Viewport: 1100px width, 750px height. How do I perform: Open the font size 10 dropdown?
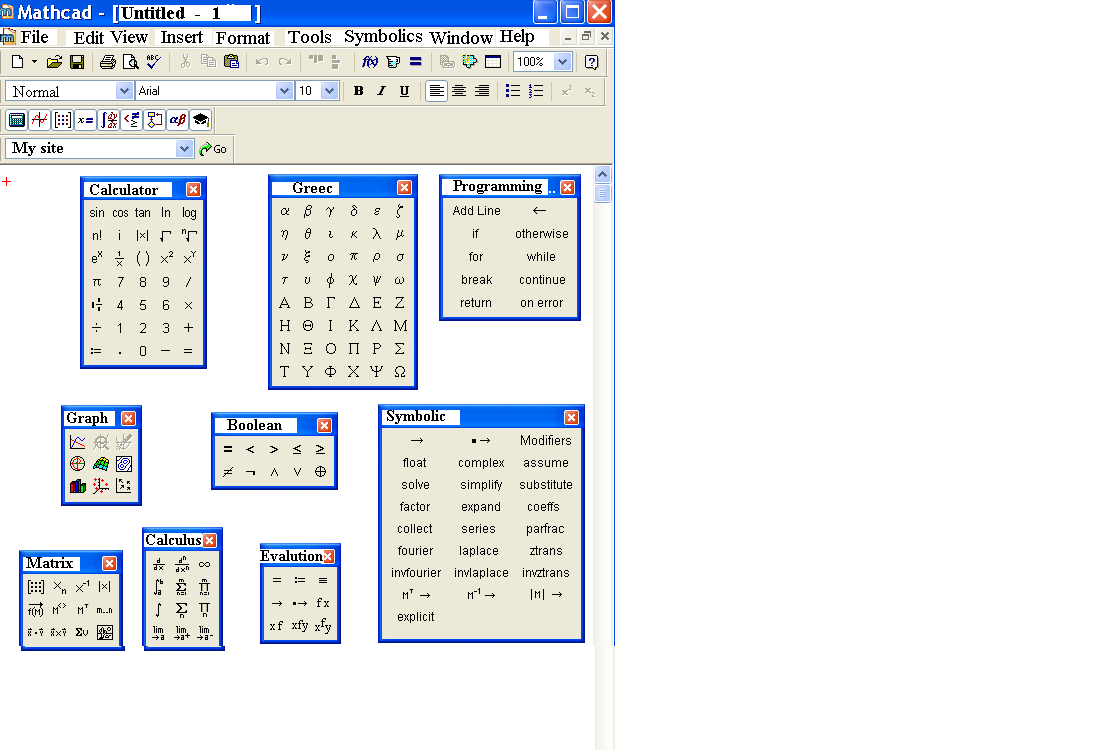330,91
